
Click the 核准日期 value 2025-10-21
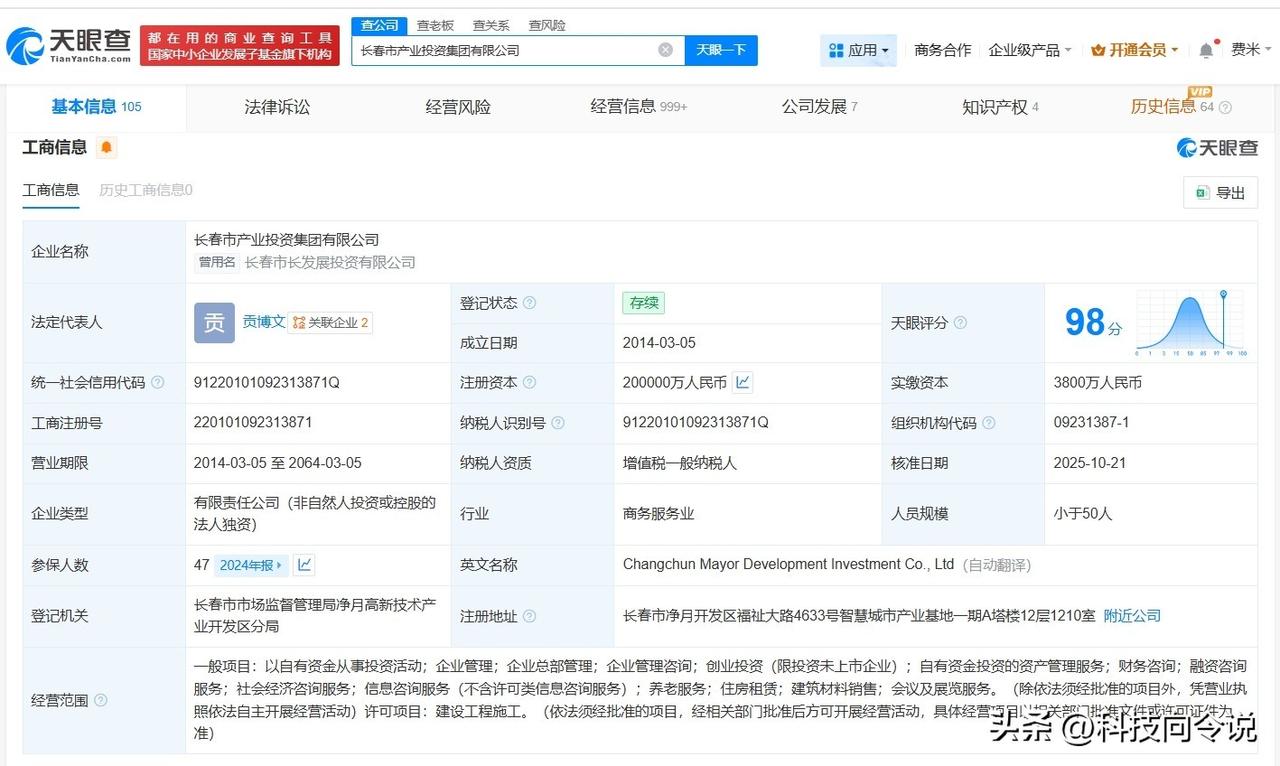(x=1090, y=463)
